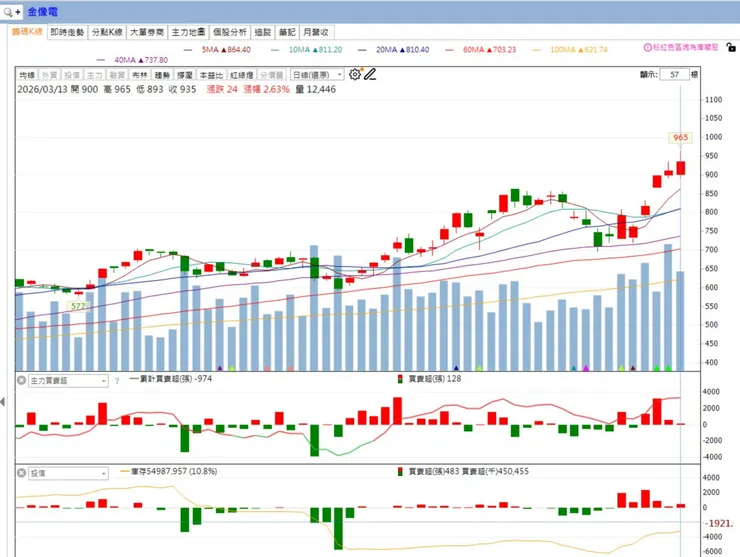Click the teal triangle marker below chart

[574, 368]
